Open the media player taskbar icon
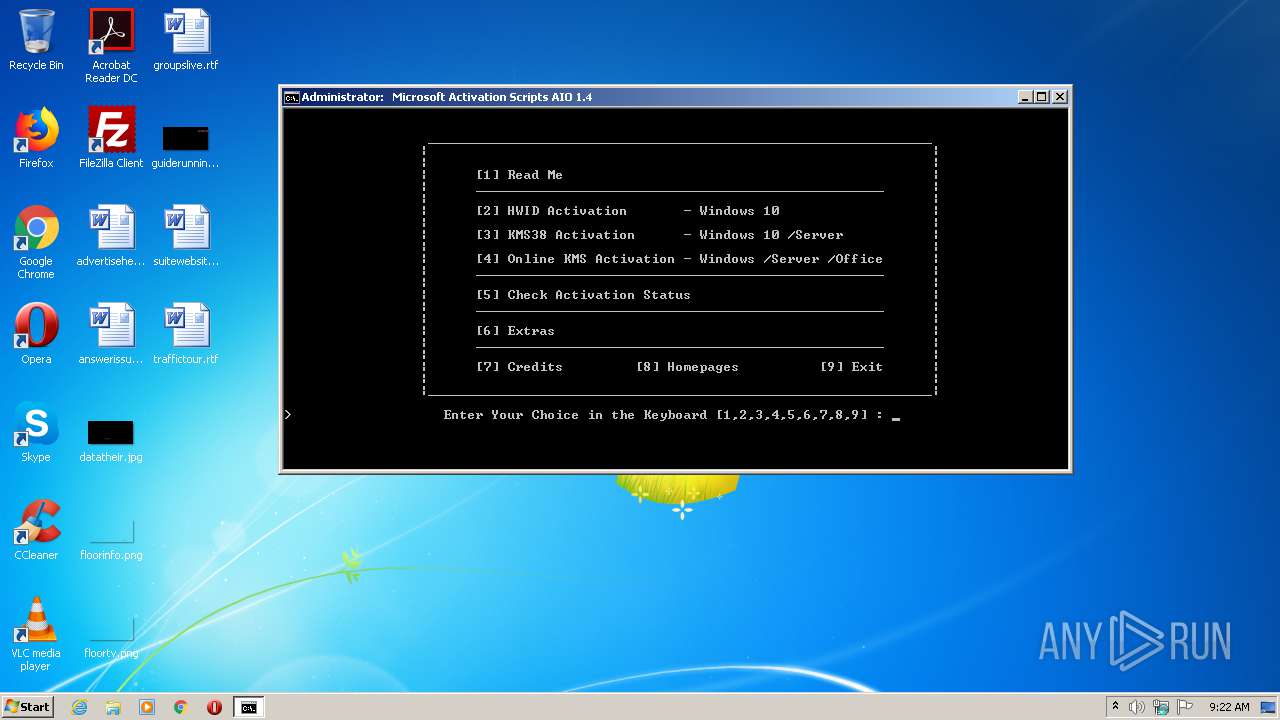The image size is (1280, 720). (x=147, y=707)
